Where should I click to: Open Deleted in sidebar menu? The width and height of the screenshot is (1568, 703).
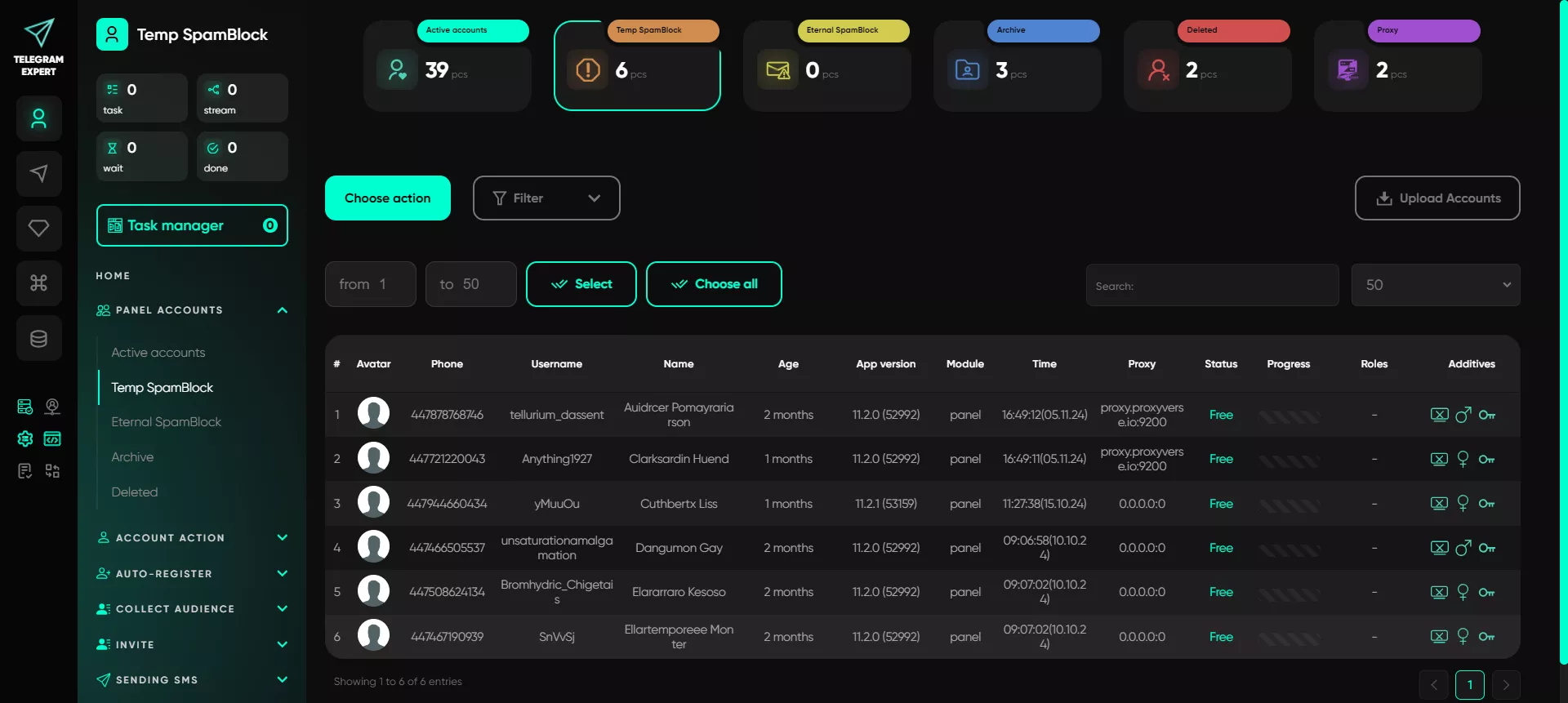click(x=135, y=492)
